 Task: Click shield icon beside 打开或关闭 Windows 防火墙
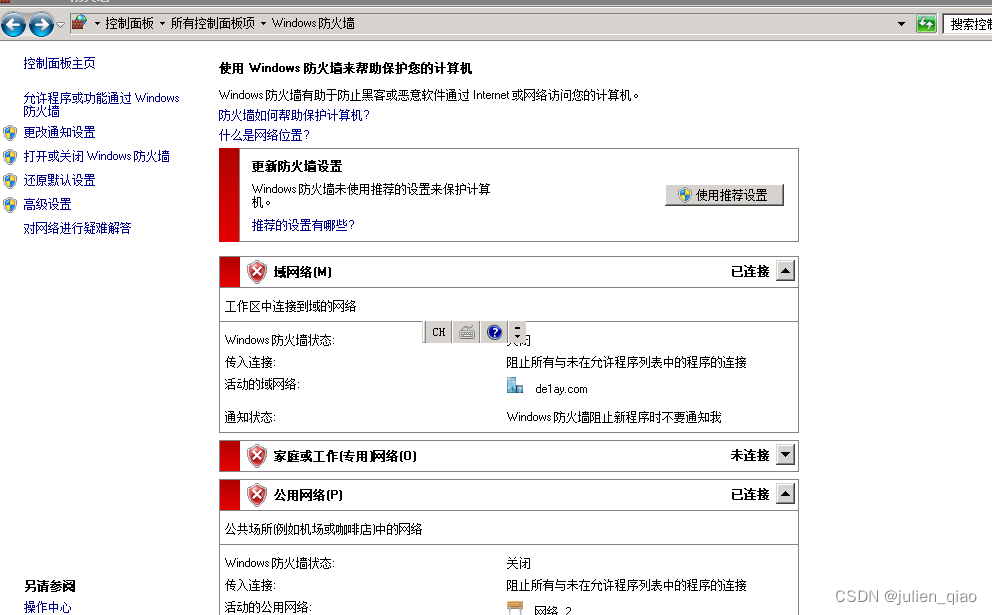[x=9, y=157]
